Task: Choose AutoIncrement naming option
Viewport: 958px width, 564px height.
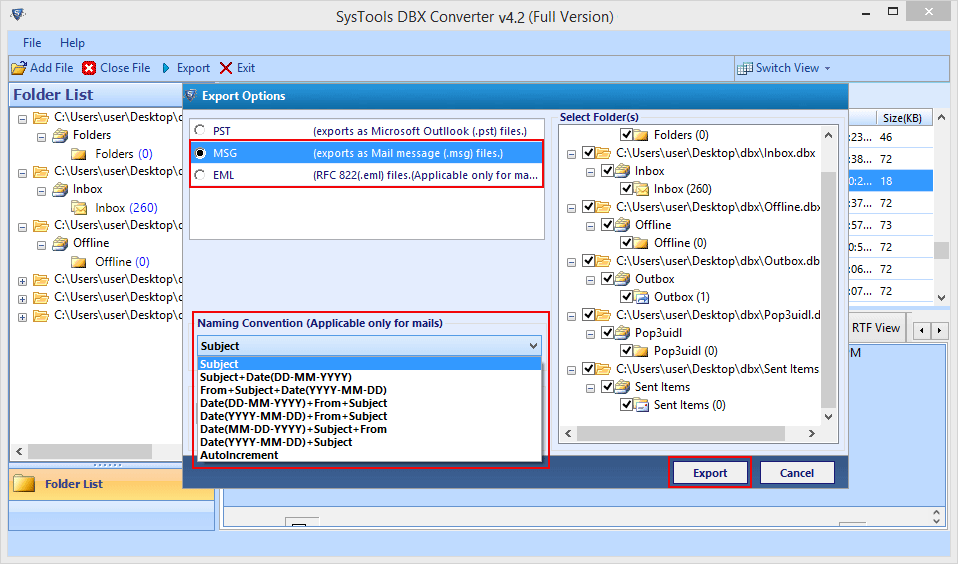Action: pos(370,455)
